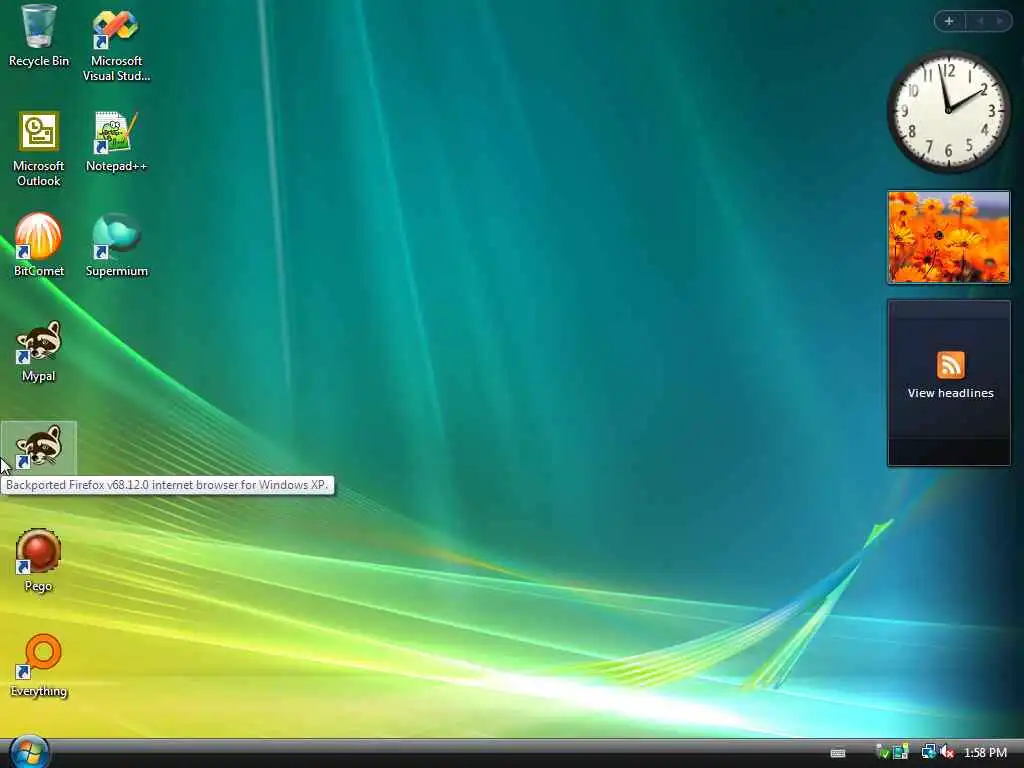This screenshot has height=768, width=1024.
Task: Click the View headlines link
Action: (950, 393)
